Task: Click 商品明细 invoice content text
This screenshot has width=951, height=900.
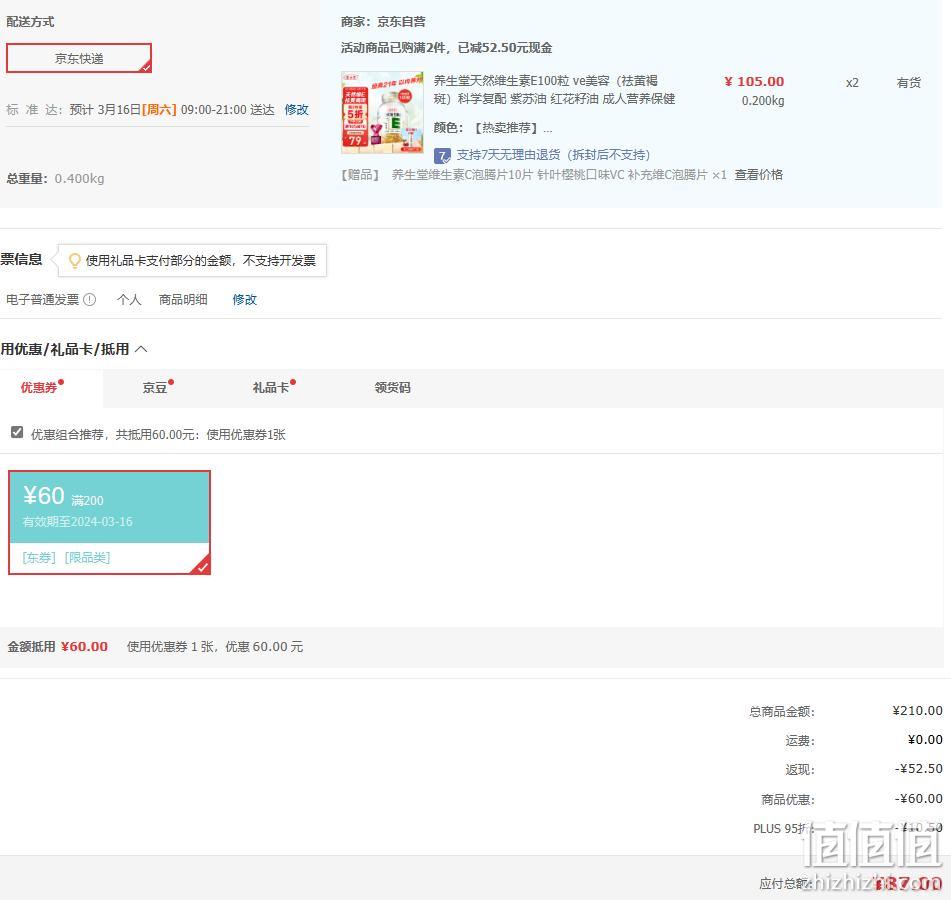Action: click(183, 300)
